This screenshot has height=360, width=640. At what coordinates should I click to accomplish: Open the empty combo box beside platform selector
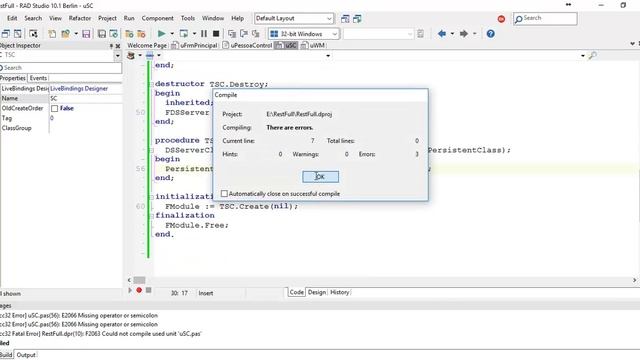[378, 34]
